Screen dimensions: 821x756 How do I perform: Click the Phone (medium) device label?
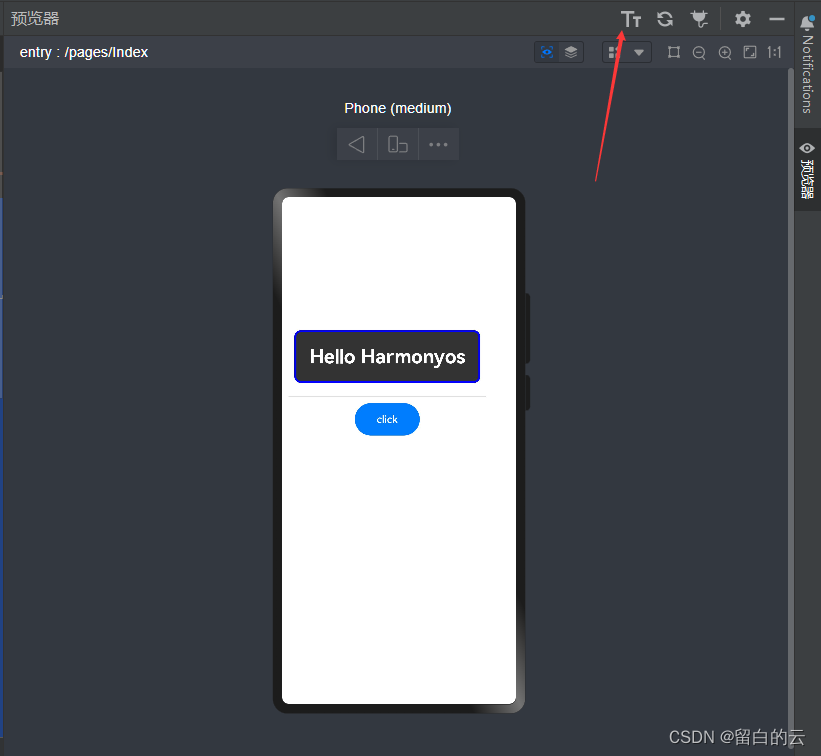pyautogui.click(x=398, y=108)
